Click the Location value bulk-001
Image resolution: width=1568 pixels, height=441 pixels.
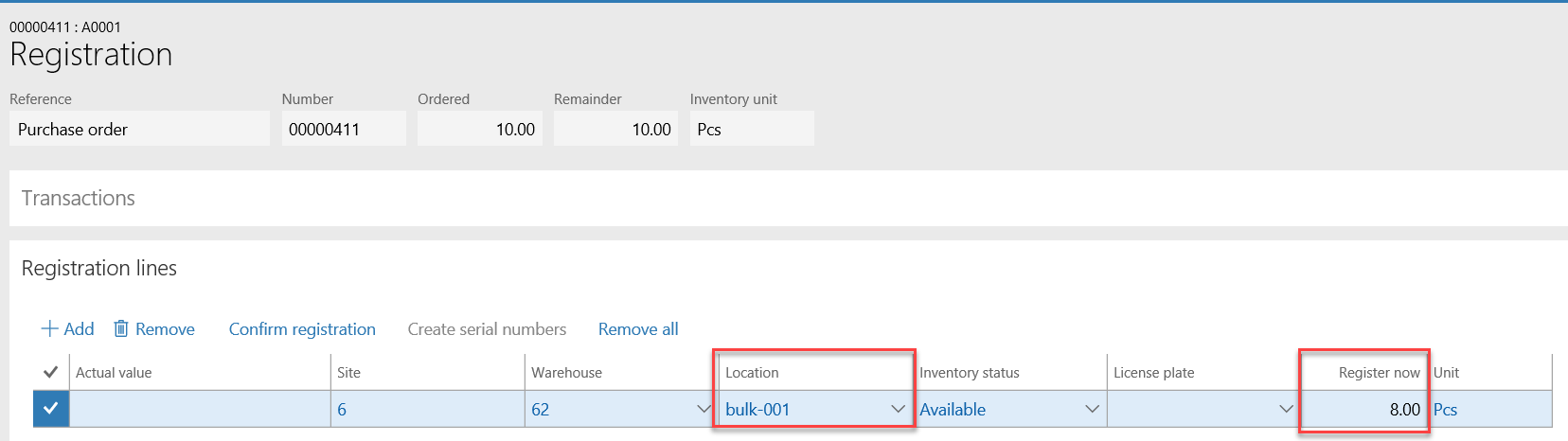point(757,409)
